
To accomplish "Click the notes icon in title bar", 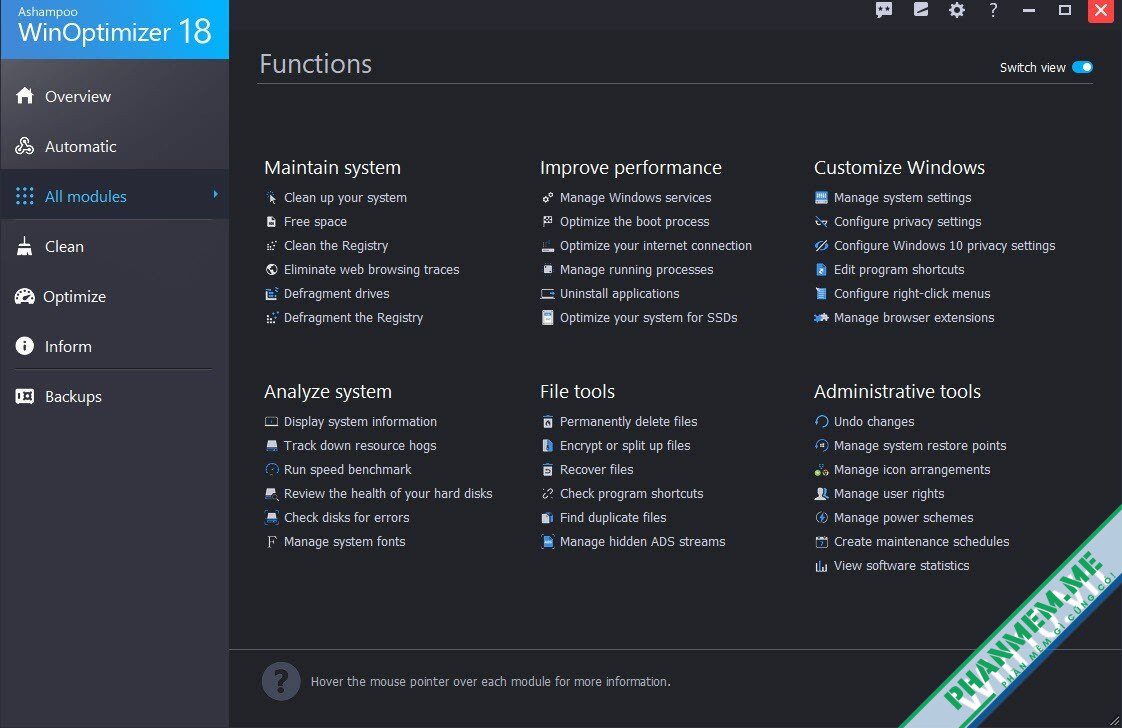I will [x=921, y=9].
